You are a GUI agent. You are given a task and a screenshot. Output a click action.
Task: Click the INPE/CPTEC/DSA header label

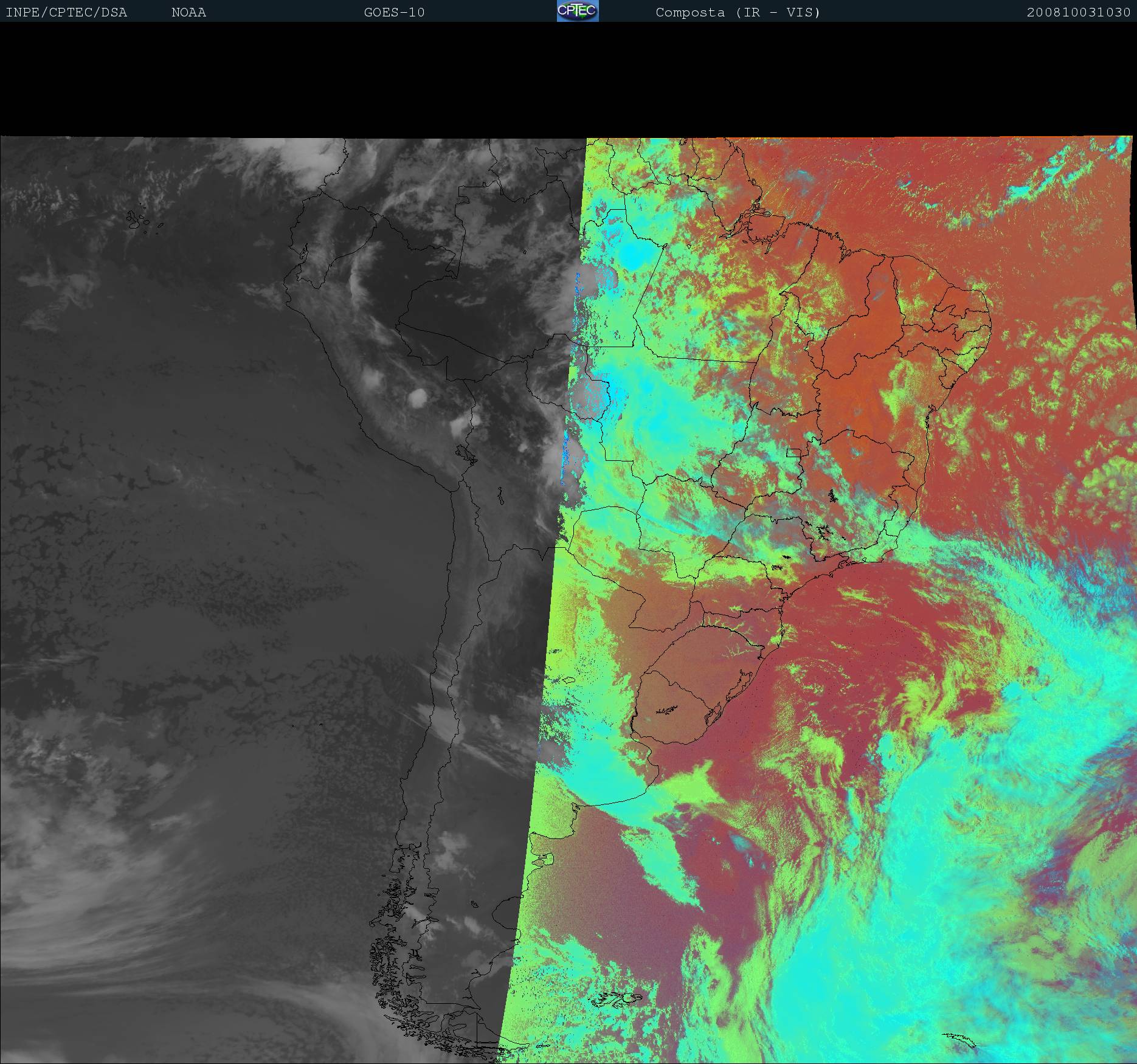click(66, 13)
